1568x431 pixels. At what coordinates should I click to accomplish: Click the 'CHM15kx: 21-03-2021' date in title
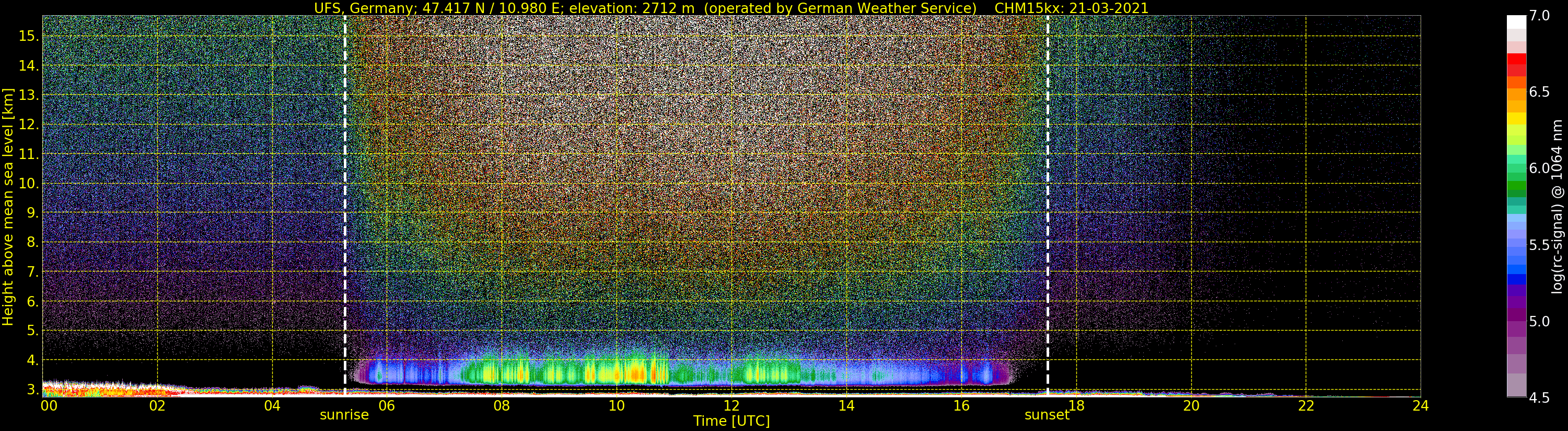point(1071,8)
